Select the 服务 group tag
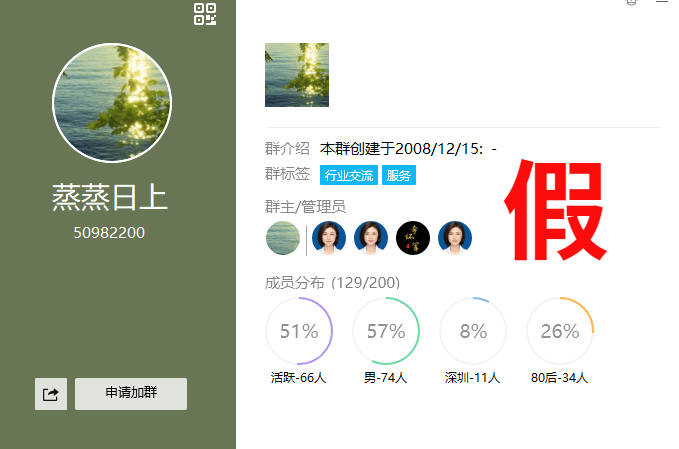 point(398,175)
